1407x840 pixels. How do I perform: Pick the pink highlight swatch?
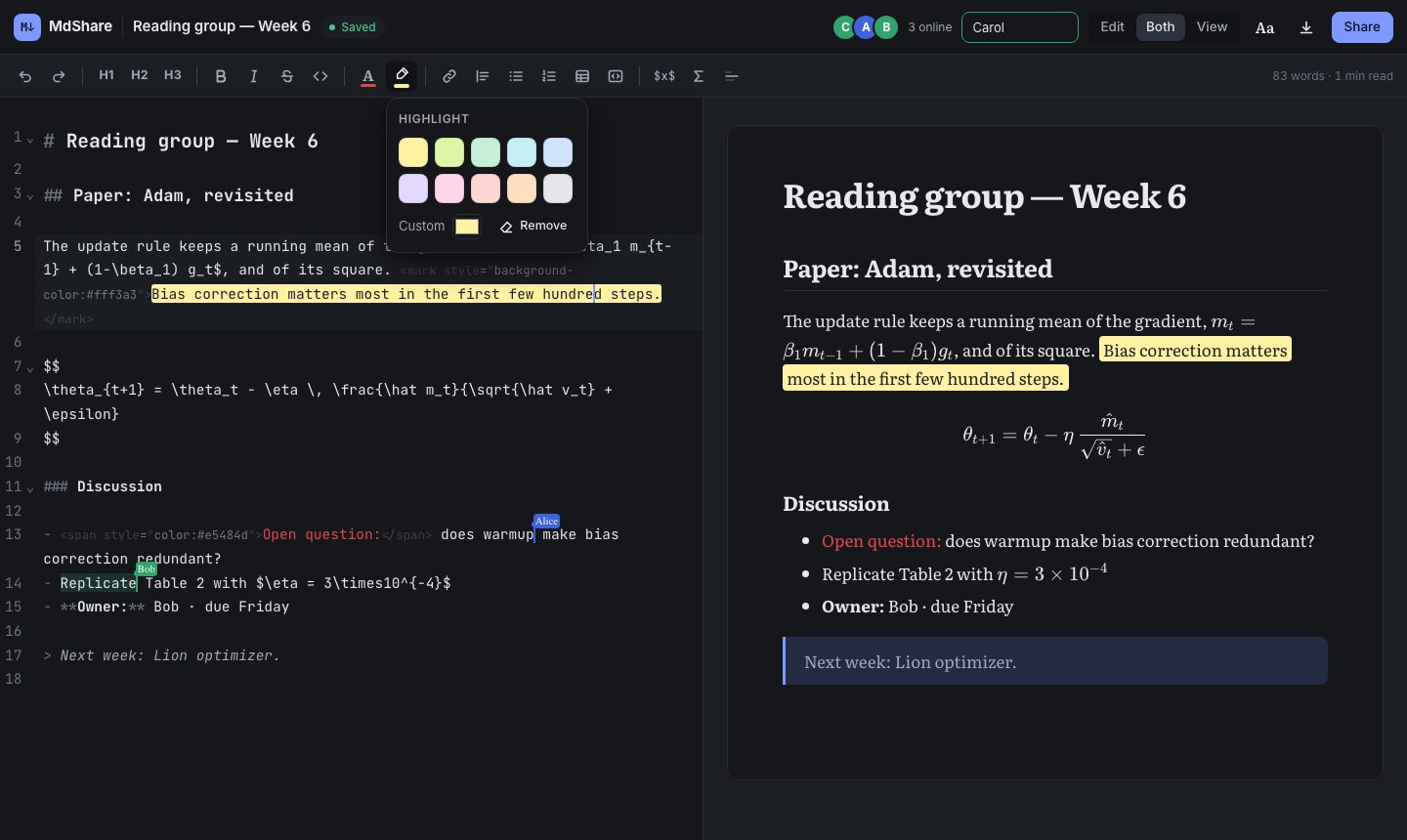tap(449, 189)
